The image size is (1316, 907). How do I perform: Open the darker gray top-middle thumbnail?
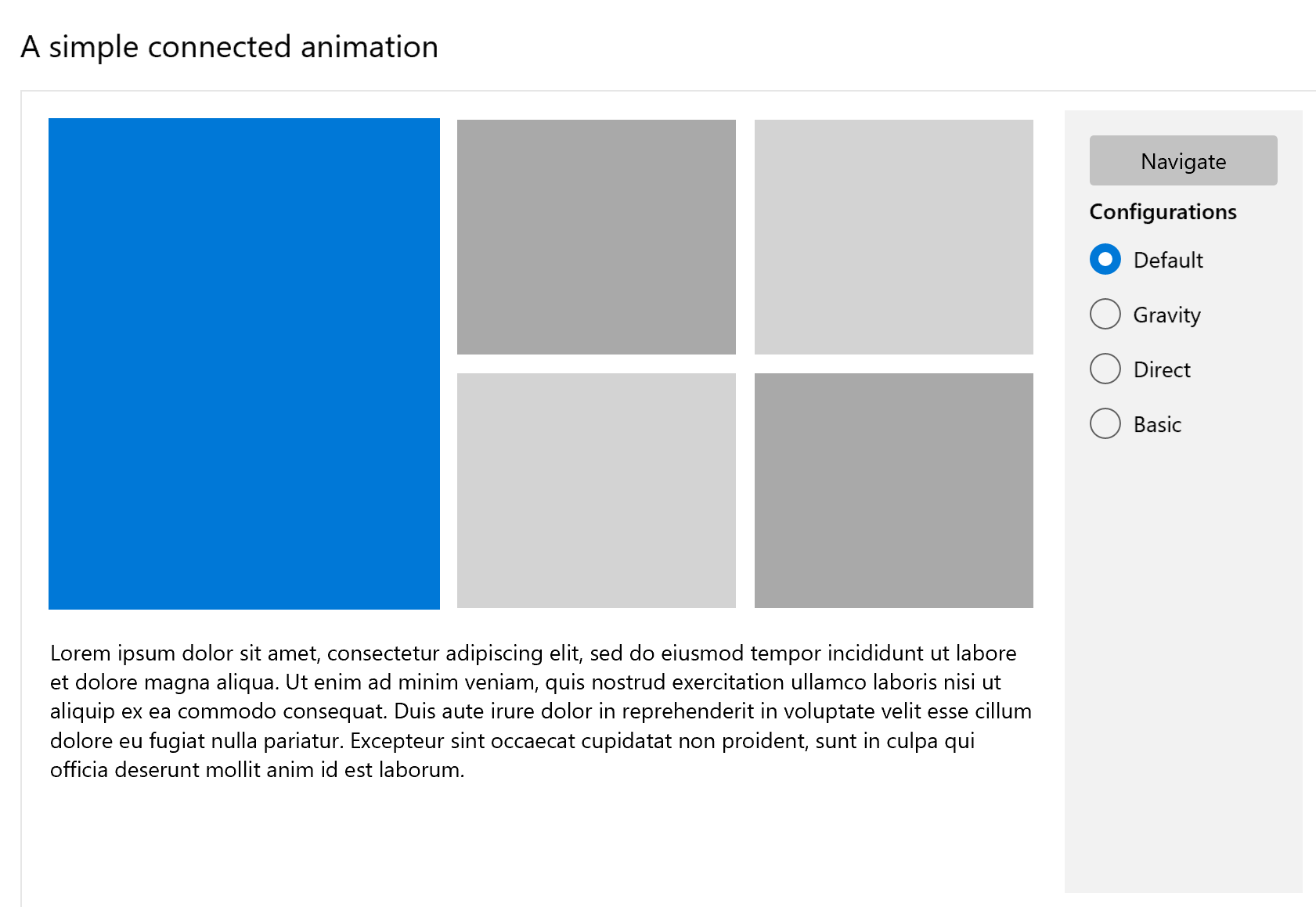click(595, 236)
